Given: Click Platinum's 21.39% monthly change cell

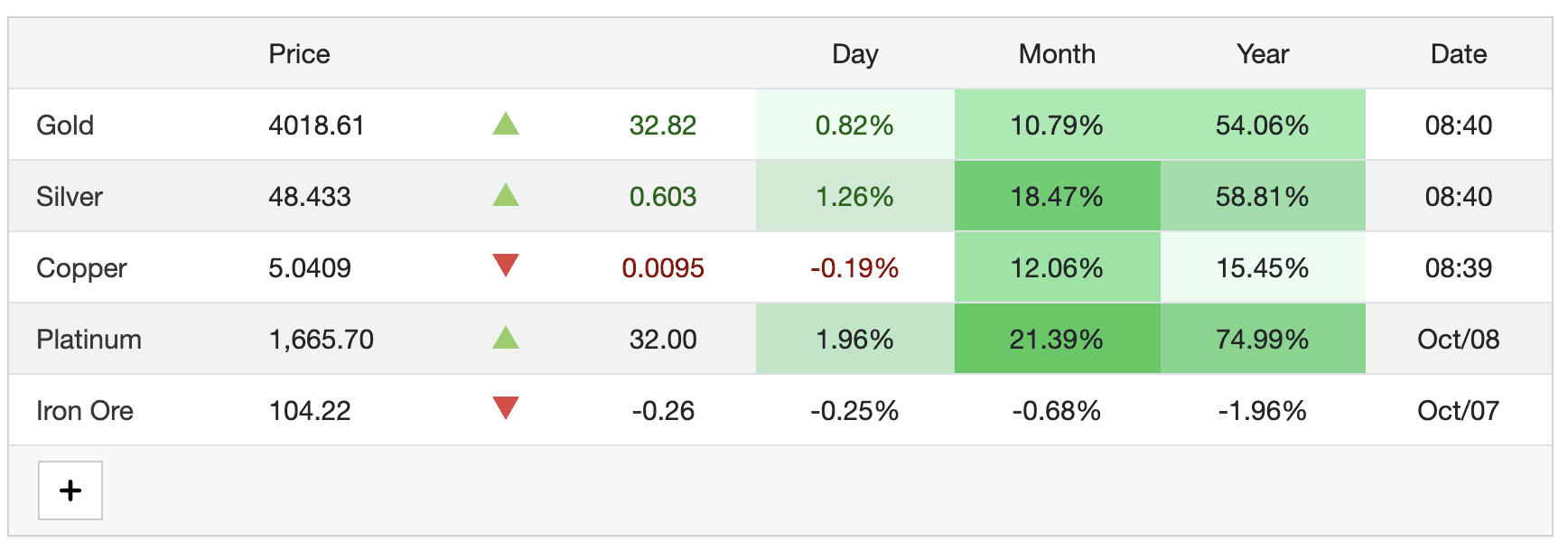Looking at the screenshot, I should pyautogui.click(x=1056, y=340).
